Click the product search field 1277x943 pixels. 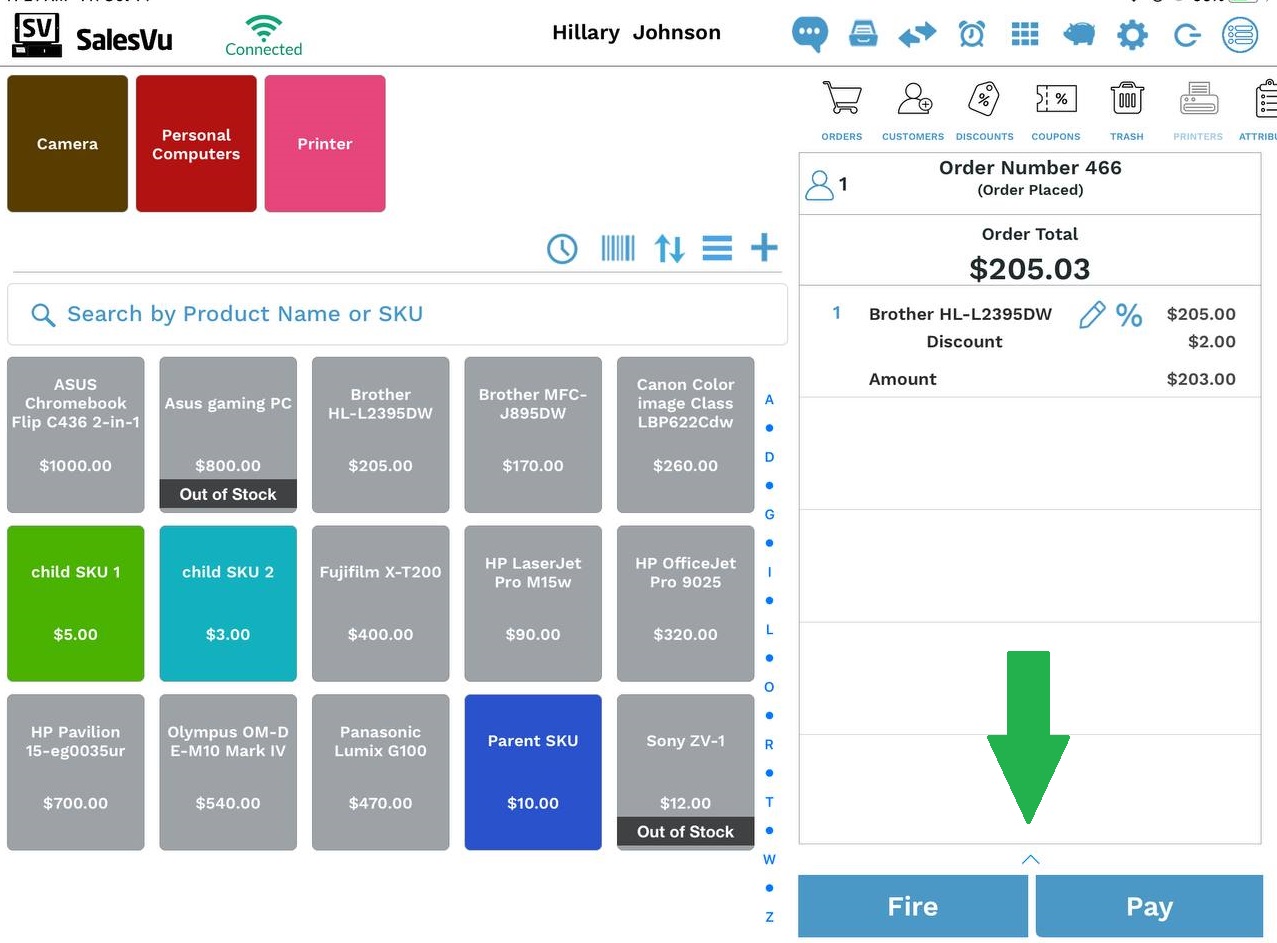click(x=397, y=314)
